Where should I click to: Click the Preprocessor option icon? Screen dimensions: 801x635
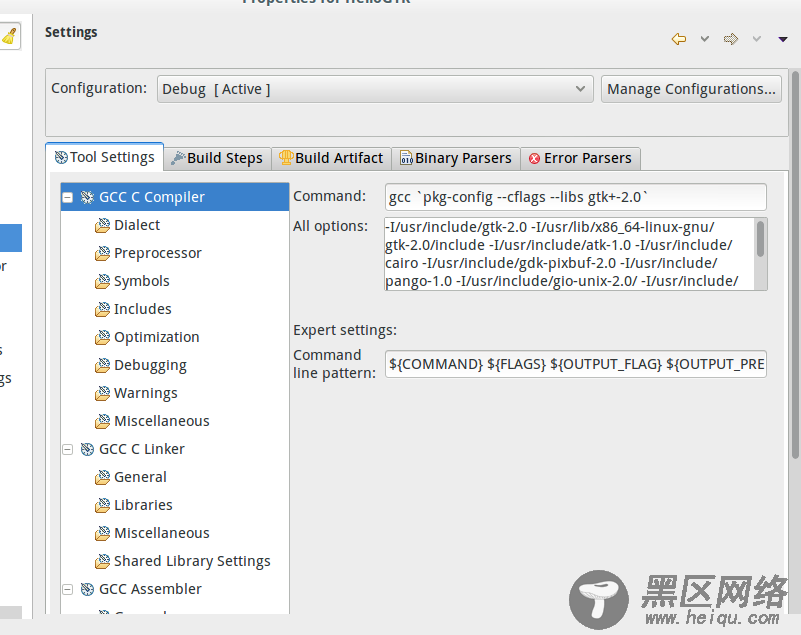click(102, 253)
